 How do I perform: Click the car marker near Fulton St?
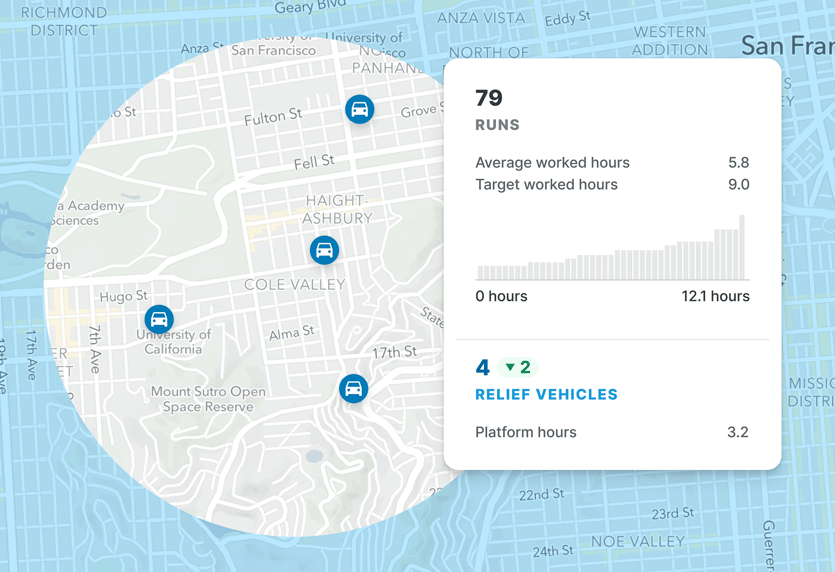tap(359, 109)
